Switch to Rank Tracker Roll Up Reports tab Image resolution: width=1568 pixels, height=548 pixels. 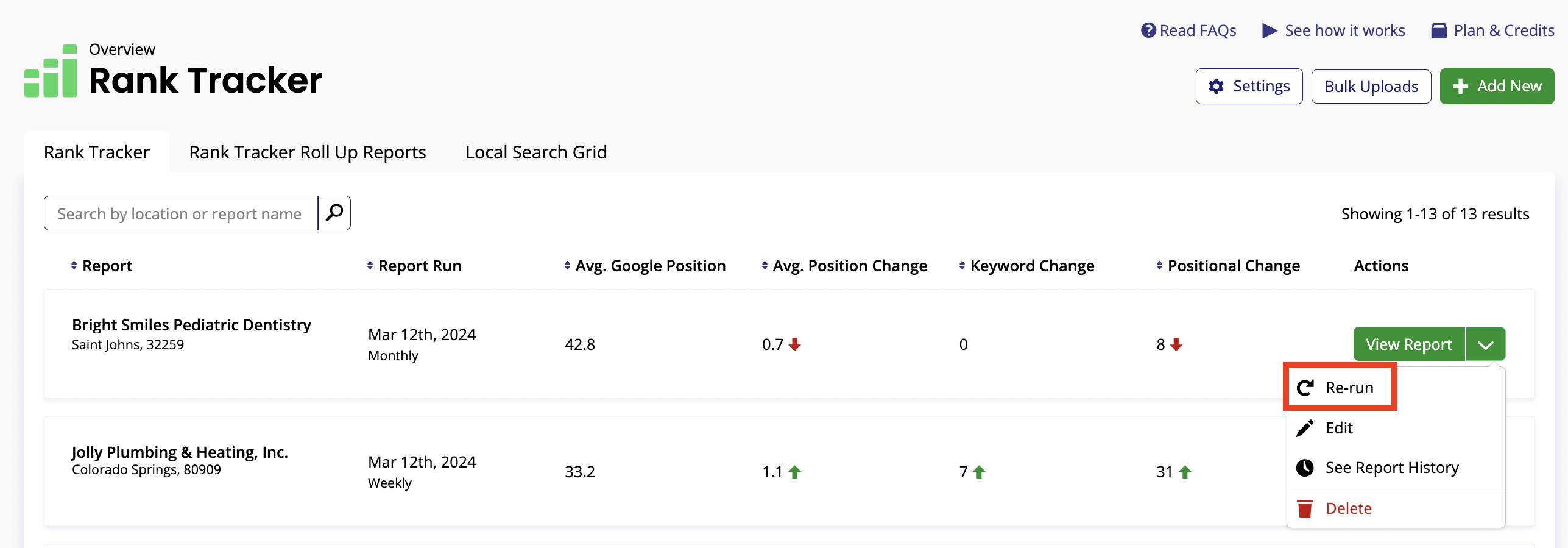308,152
